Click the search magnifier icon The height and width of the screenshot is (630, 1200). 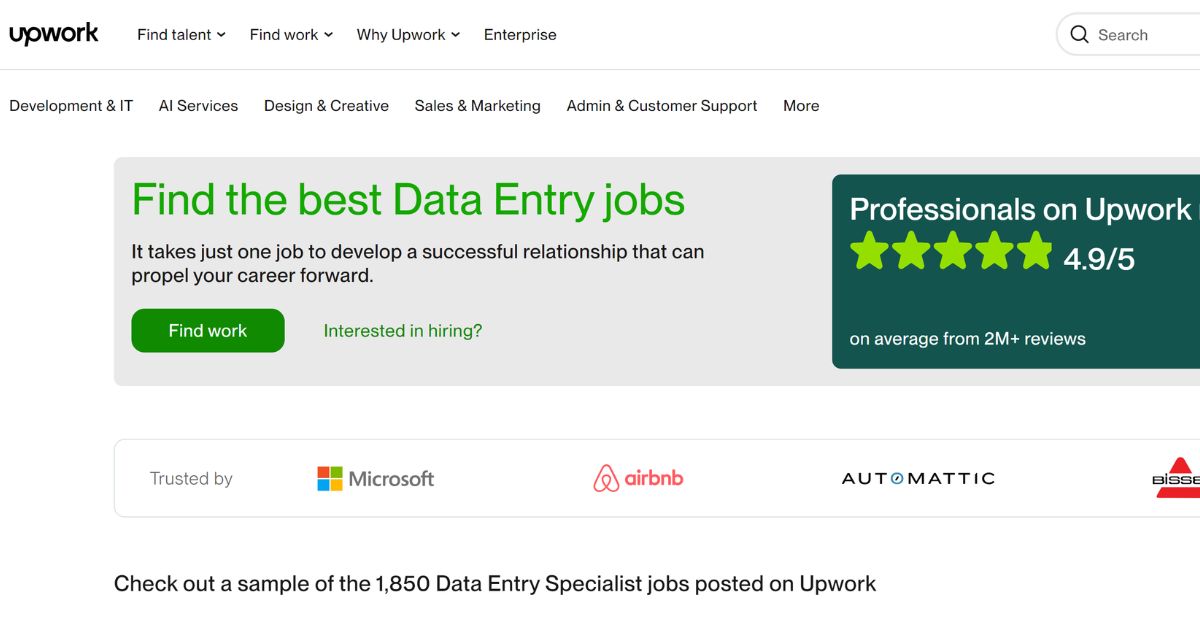click(1080, 34)
